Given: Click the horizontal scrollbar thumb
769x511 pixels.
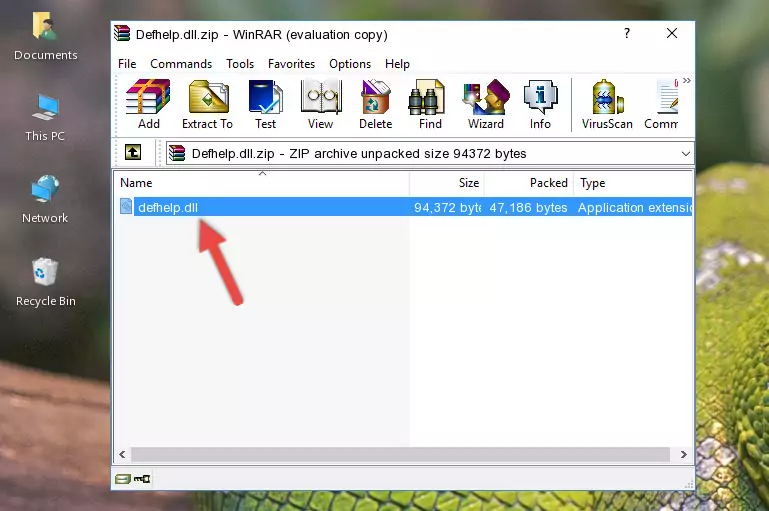Looking at the screenshot, I should pos(400,455).
